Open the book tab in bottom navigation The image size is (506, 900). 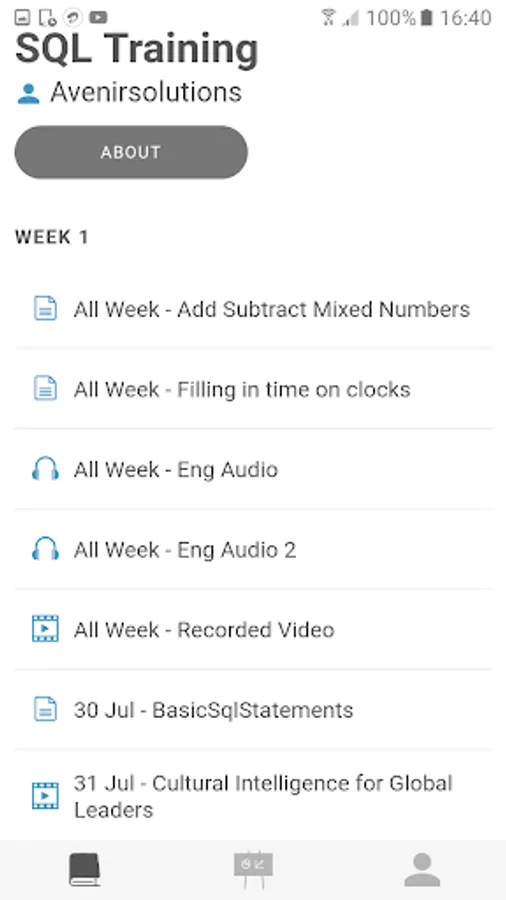tap(84, 870)
